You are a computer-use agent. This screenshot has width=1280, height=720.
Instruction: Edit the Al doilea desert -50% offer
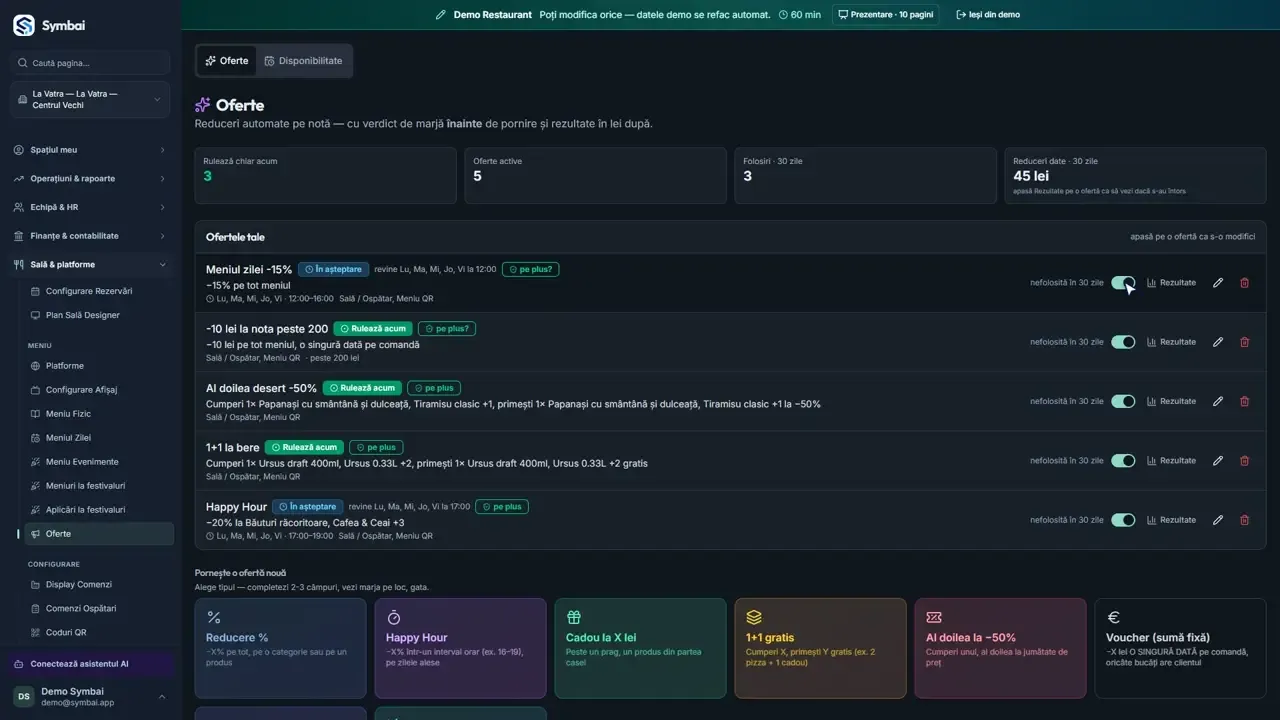[x=1217, y=401]
